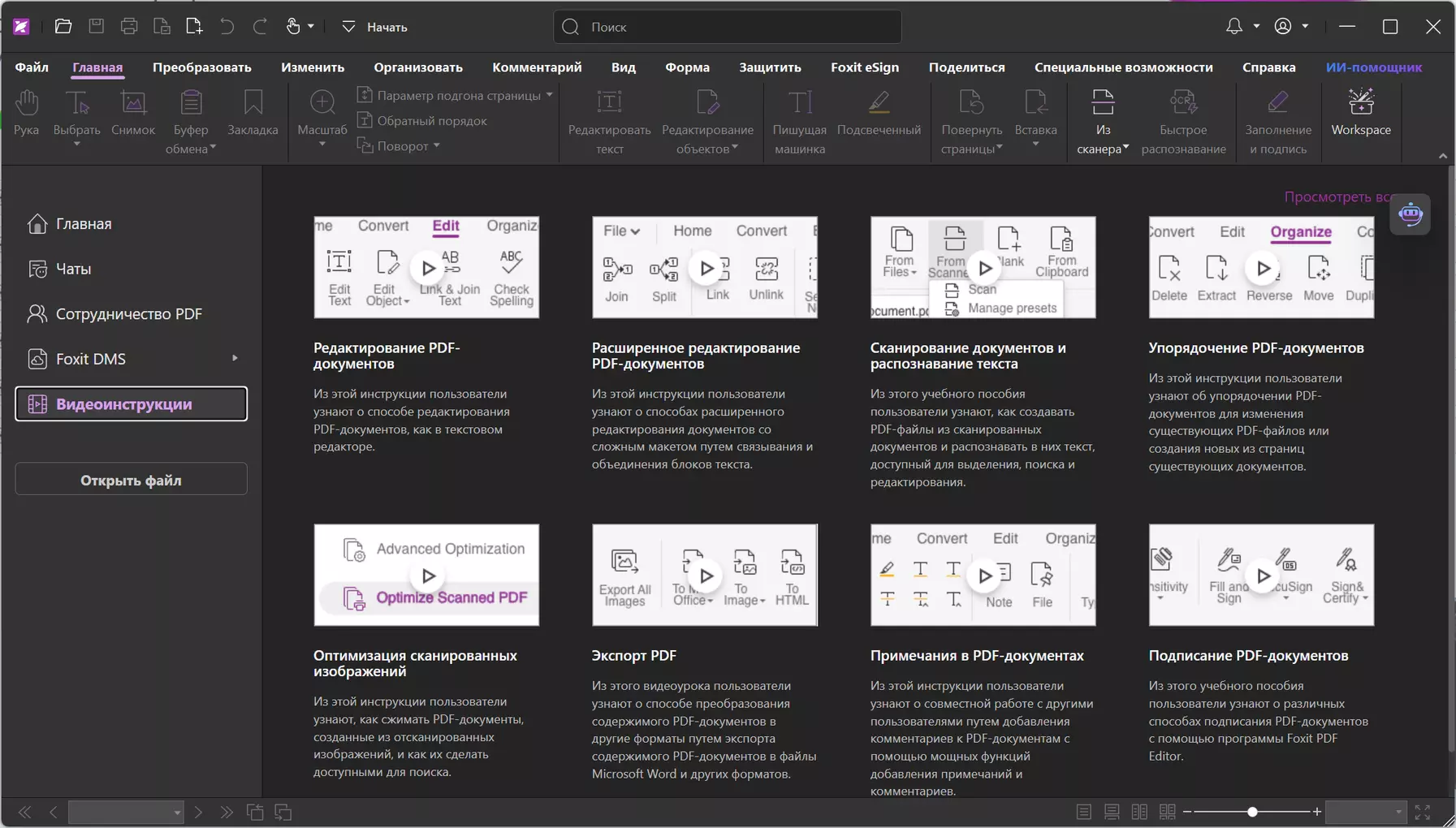This screenshot has height=828, width=1456.
Task: Play the Экспорт PDF video thumbnail
Action: [x=706, y=576]
